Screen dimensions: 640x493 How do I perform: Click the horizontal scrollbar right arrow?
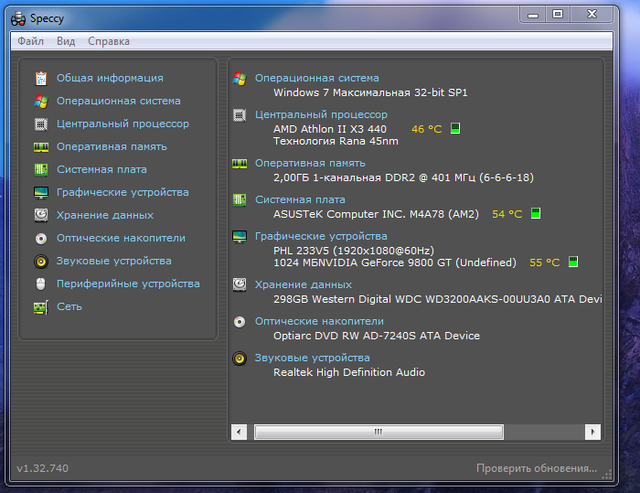coord(593,432)
